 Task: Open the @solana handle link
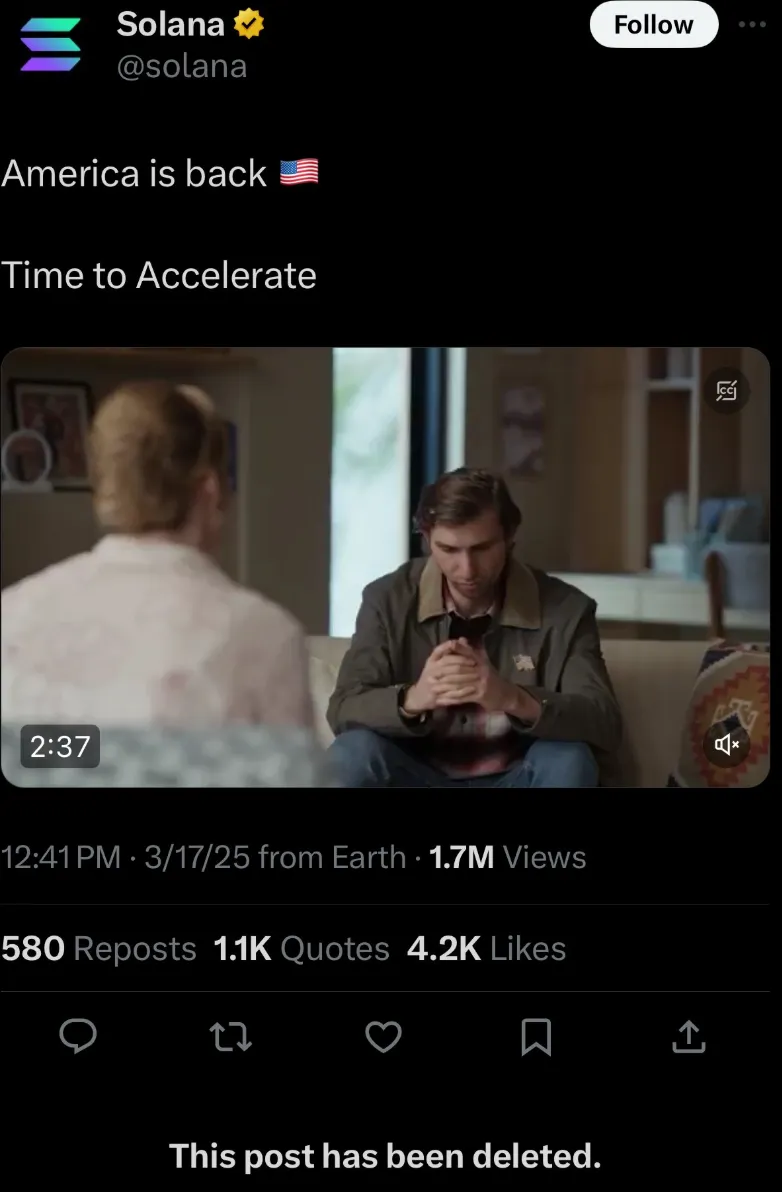[x=182, y=66]
